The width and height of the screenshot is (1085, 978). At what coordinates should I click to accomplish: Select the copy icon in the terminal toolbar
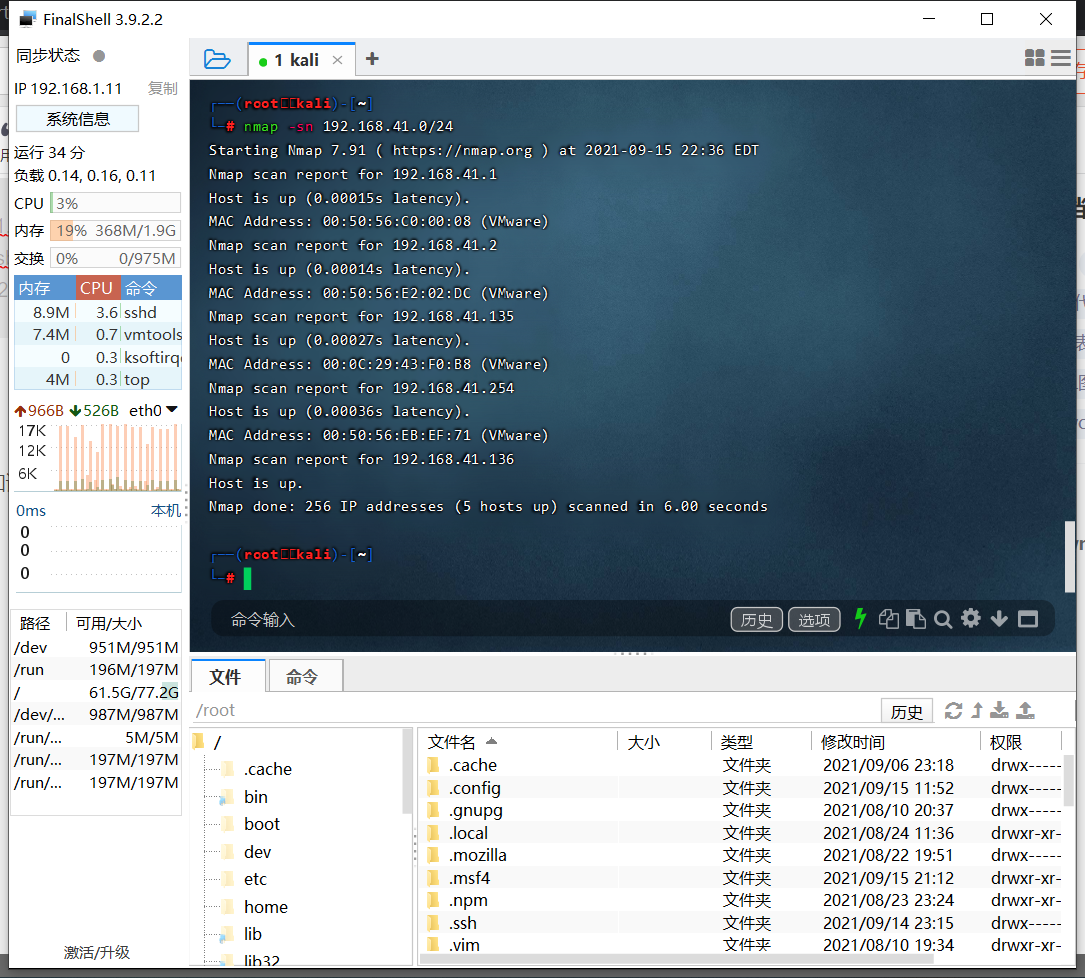pos(888,619)
